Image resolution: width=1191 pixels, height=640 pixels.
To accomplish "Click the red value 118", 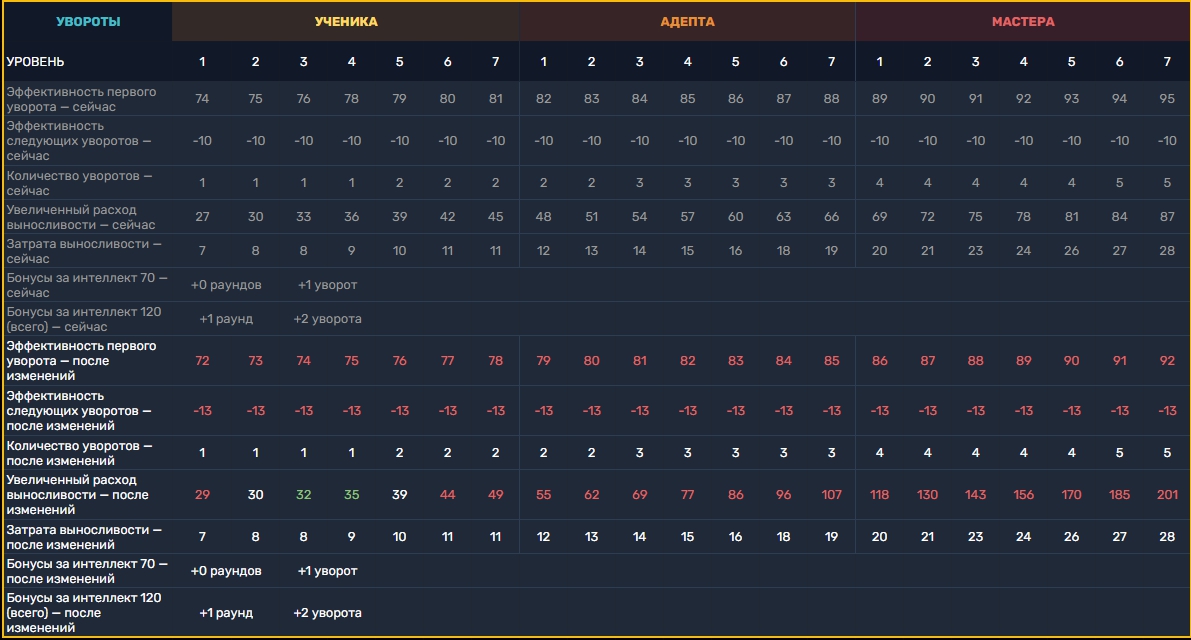I will coord(880,495).
